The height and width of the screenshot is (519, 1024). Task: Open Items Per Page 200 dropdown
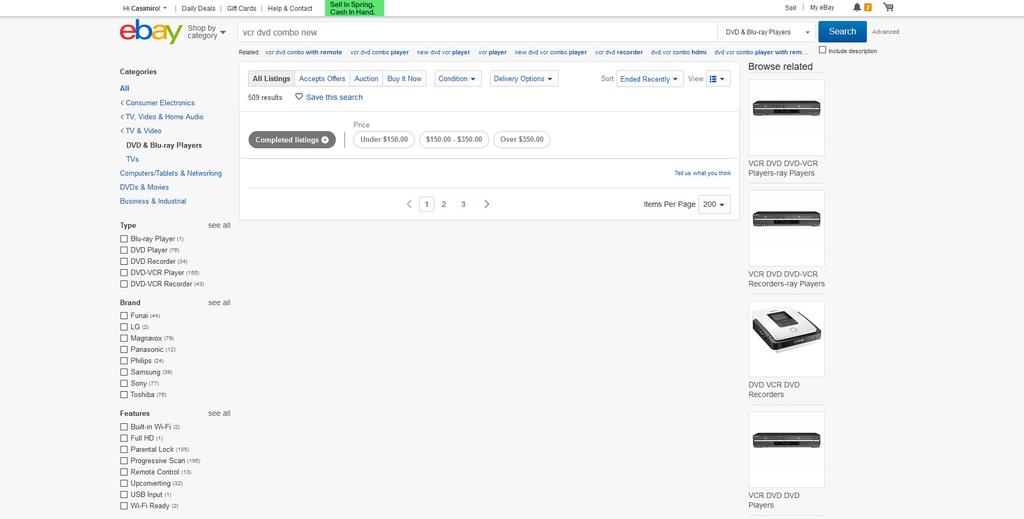pyautogui.click(x=714, y=204)
